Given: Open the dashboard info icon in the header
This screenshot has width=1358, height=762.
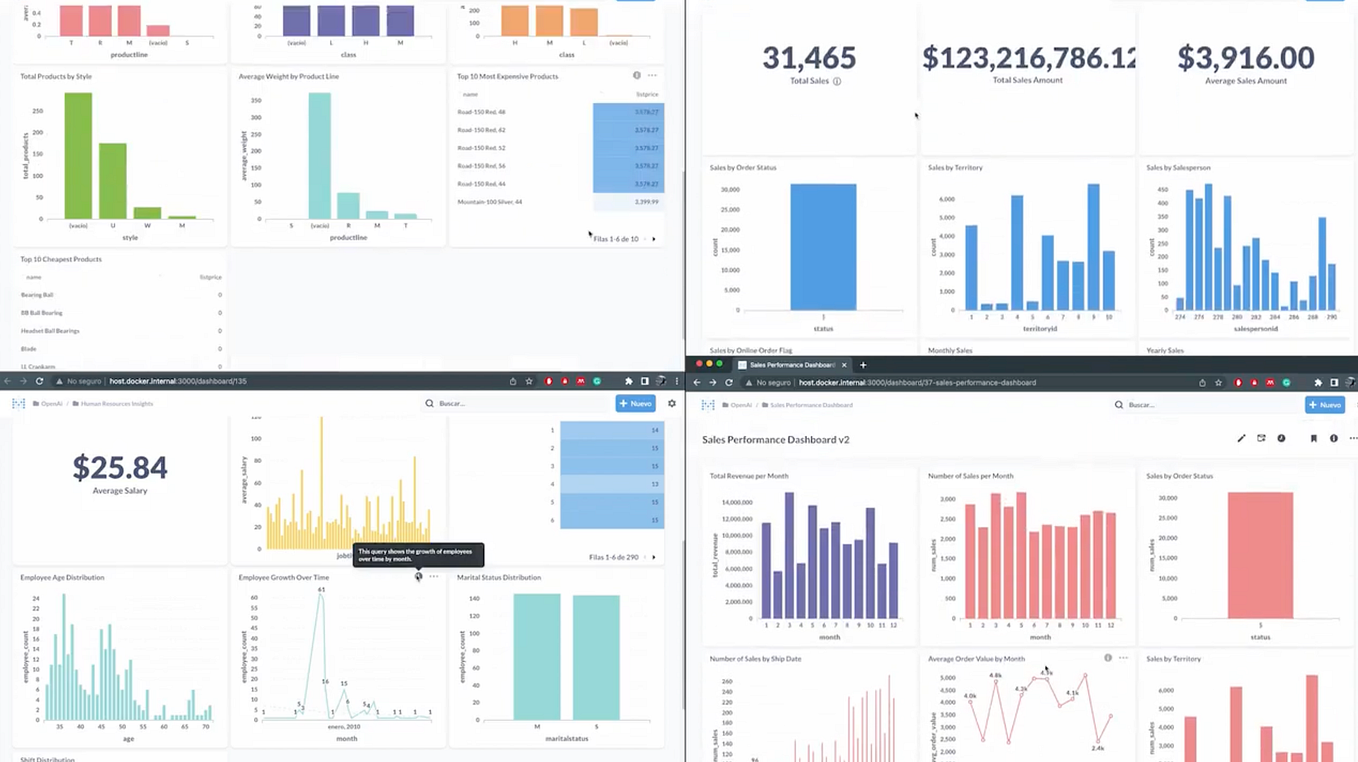Looking at the screenshot, I should click(1334, 438).
